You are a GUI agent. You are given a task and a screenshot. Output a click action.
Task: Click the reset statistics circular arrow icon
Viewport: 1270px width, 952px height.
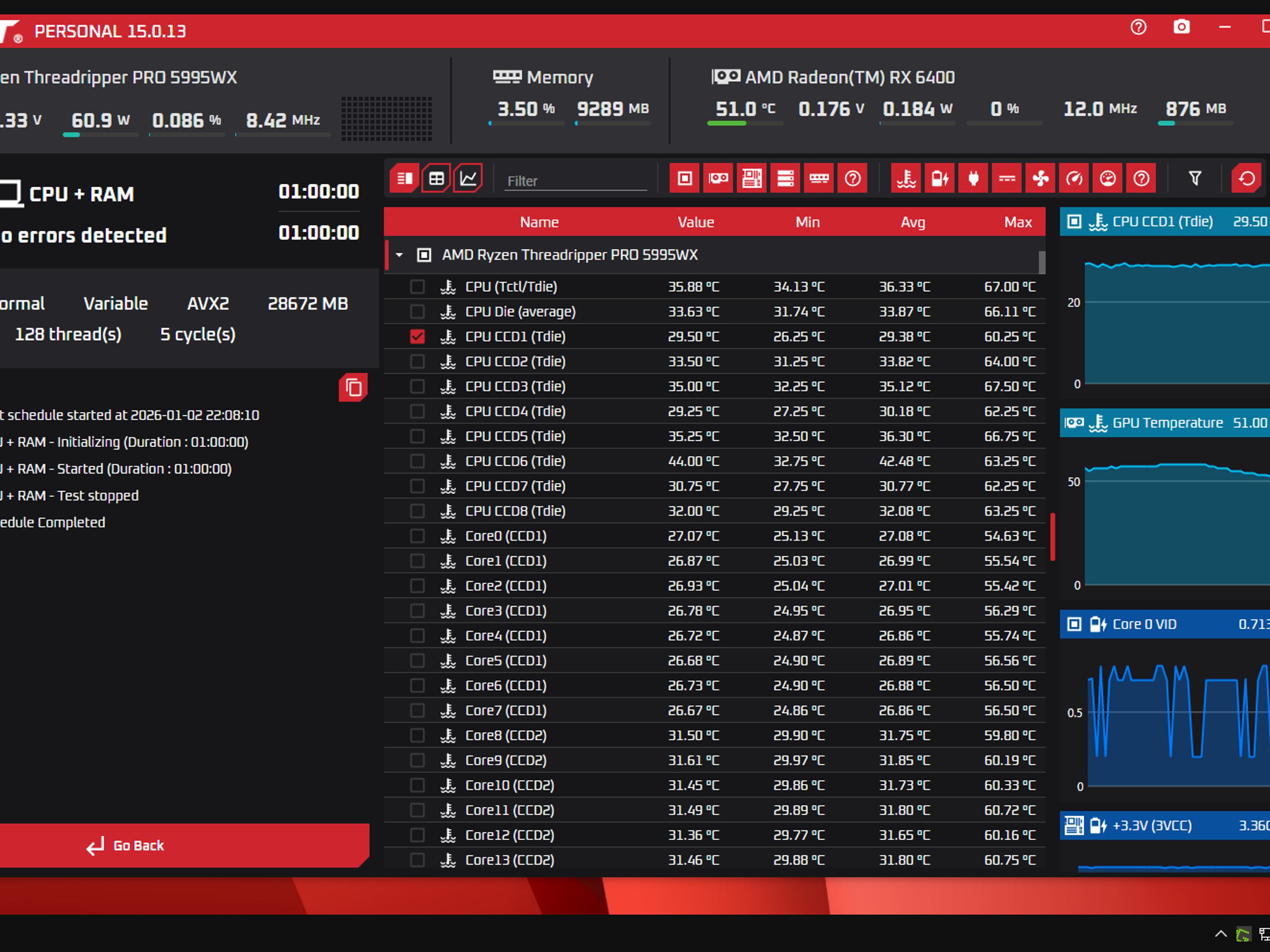1246,178
